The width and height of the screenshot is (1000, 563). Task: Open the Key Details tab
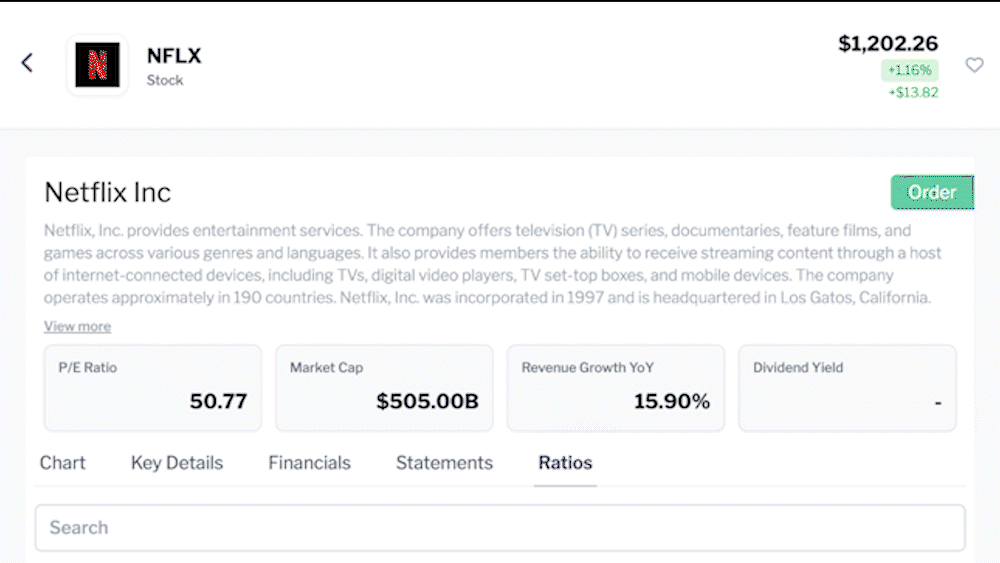[177, 463]
